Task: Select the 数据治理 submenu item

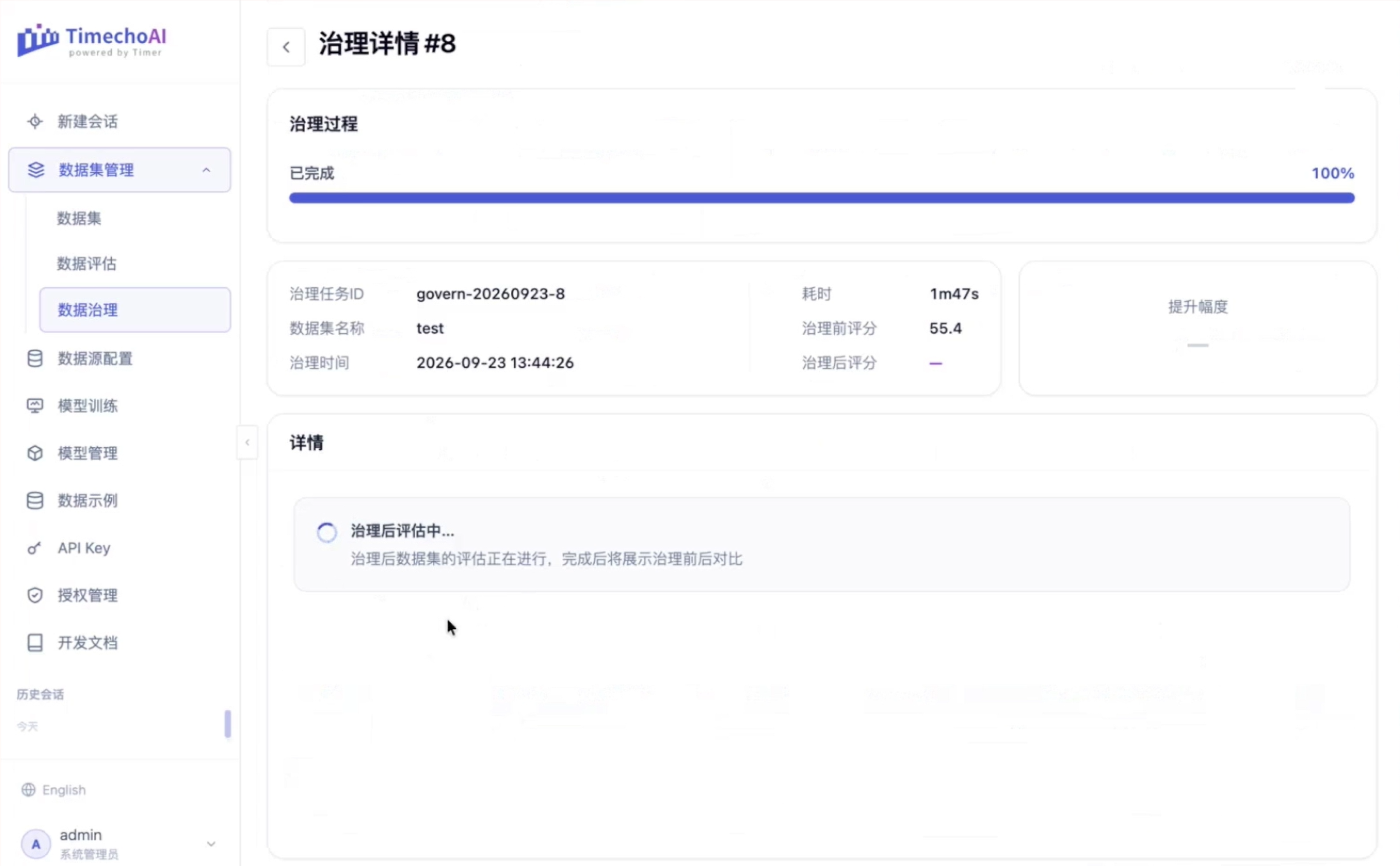Action: click(x=135, y=310)
